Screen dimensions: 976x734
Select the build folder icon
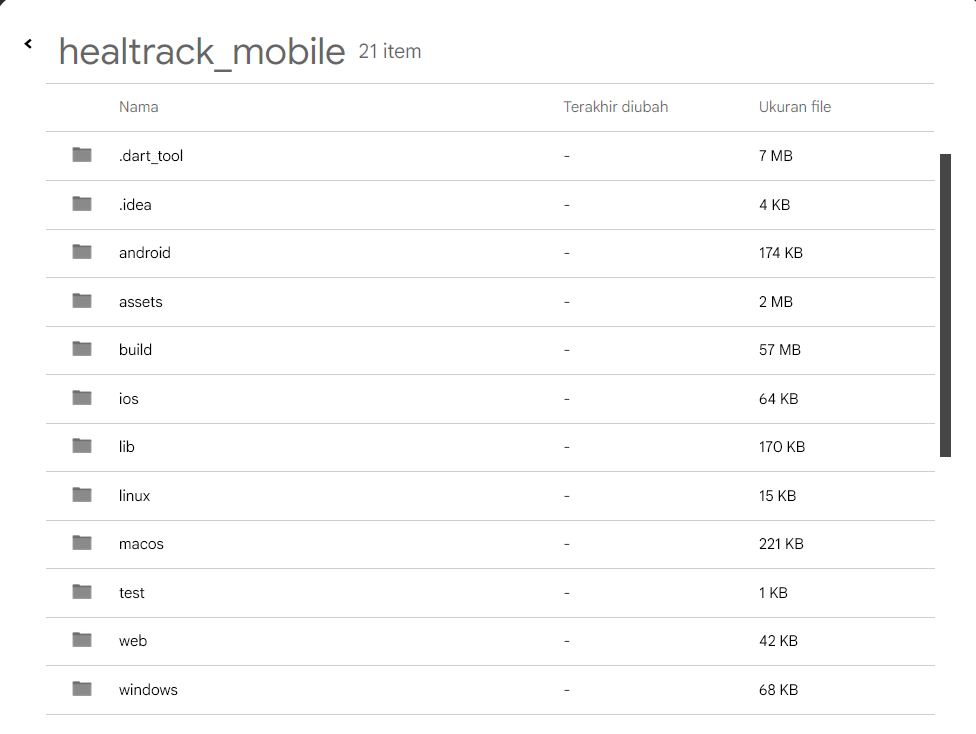click(82, 349)
